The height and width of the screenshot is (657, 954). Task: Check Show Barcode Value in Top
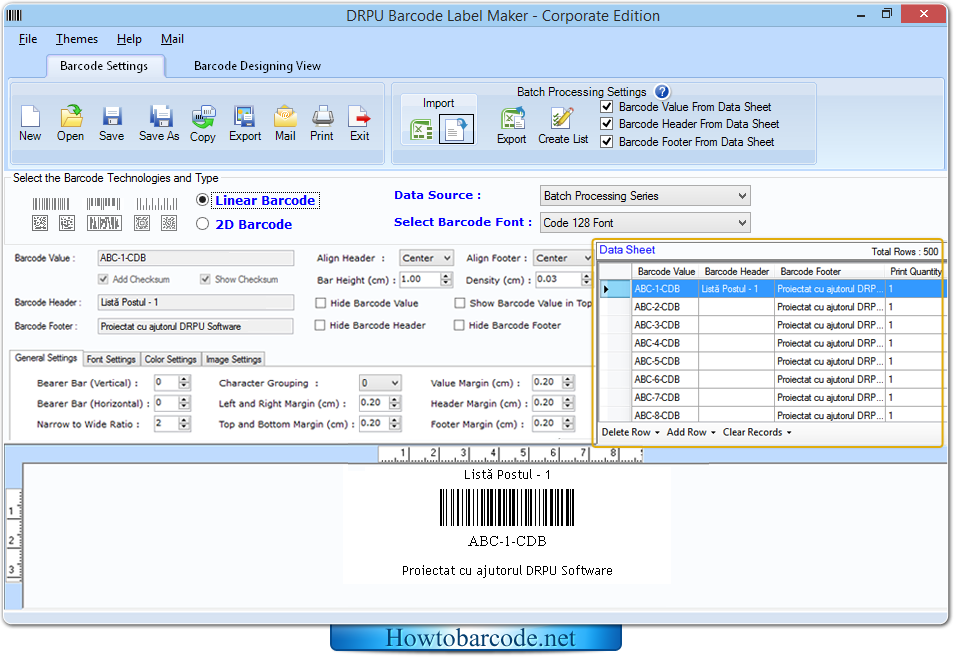coord(460,303)
